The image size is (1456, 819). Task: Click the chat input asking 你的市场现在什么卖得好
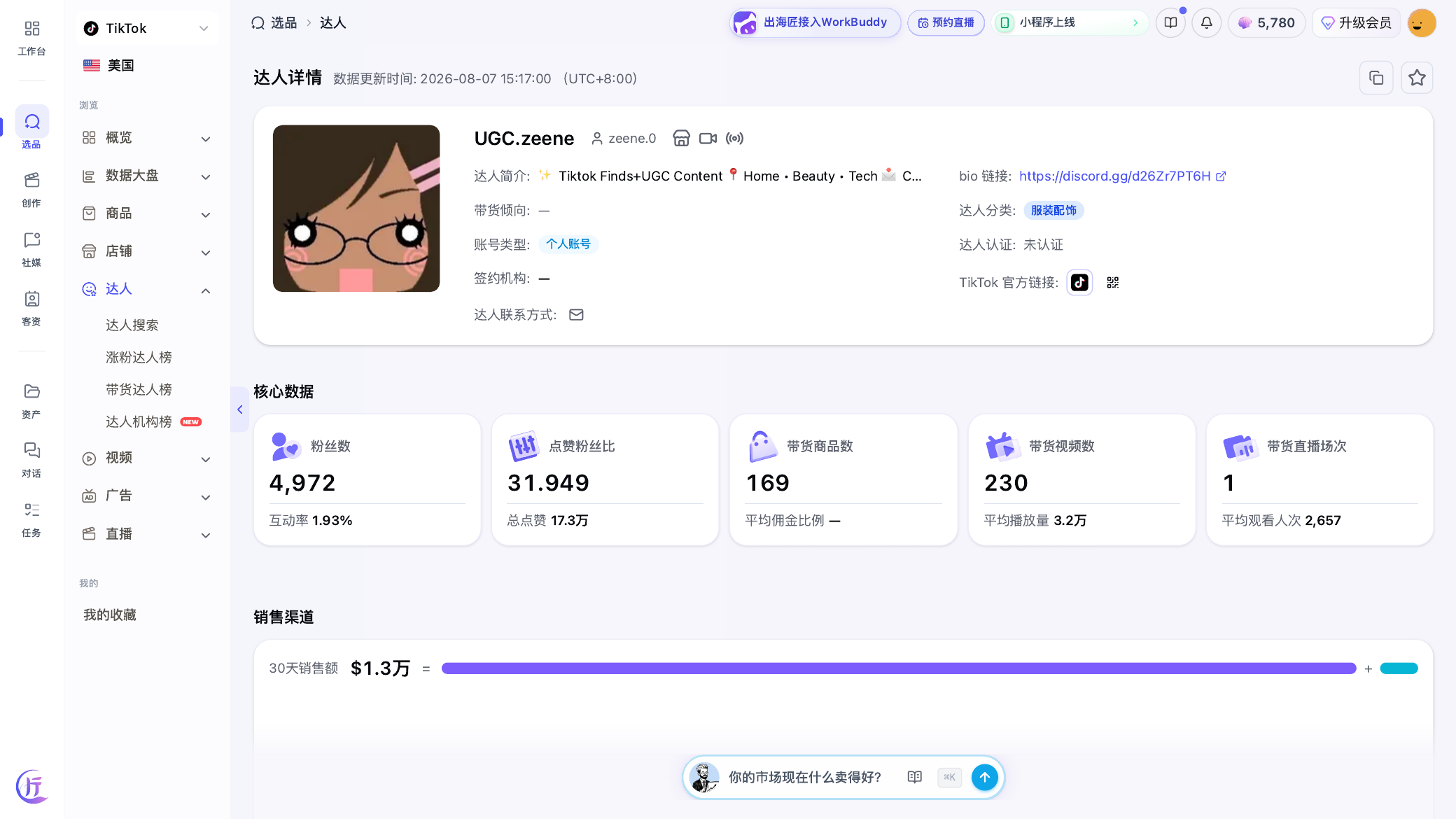[805, 777]
